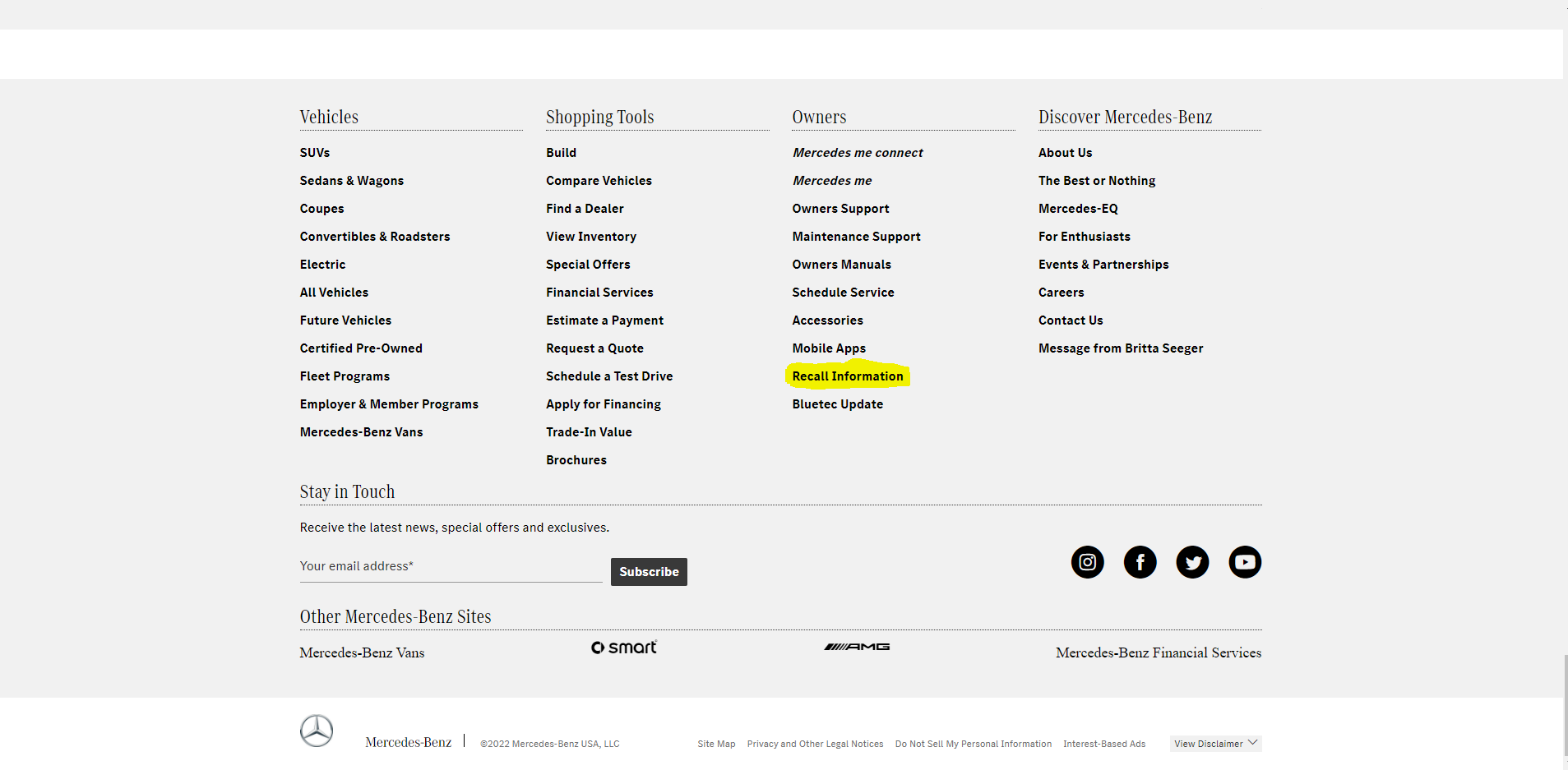Read Message from Britta Seeger
This screenshot has height=770, width=1568.
(x=1121, y=348)
